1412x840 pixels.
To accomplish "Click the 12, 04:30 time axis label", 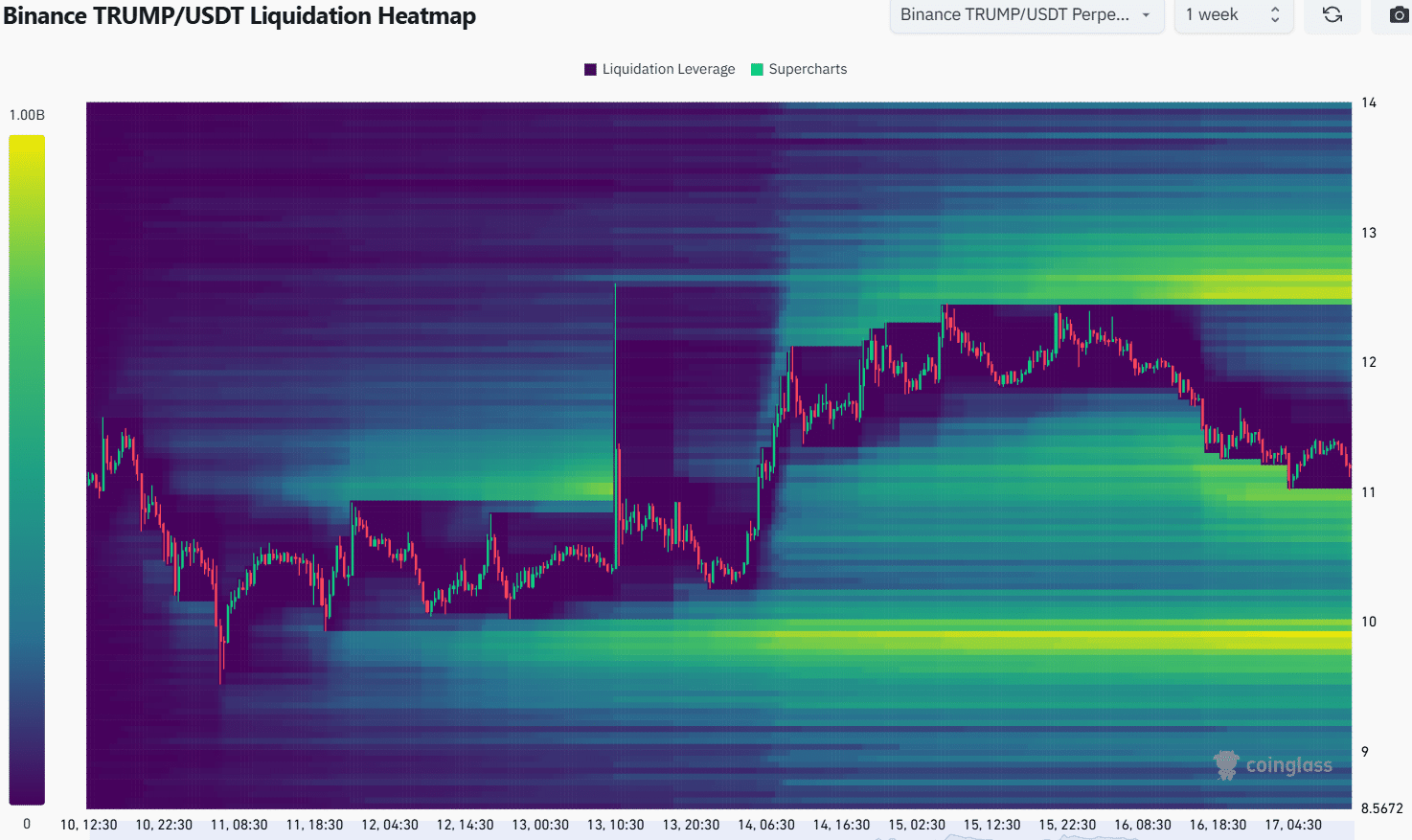I will (x=390, y=825).
